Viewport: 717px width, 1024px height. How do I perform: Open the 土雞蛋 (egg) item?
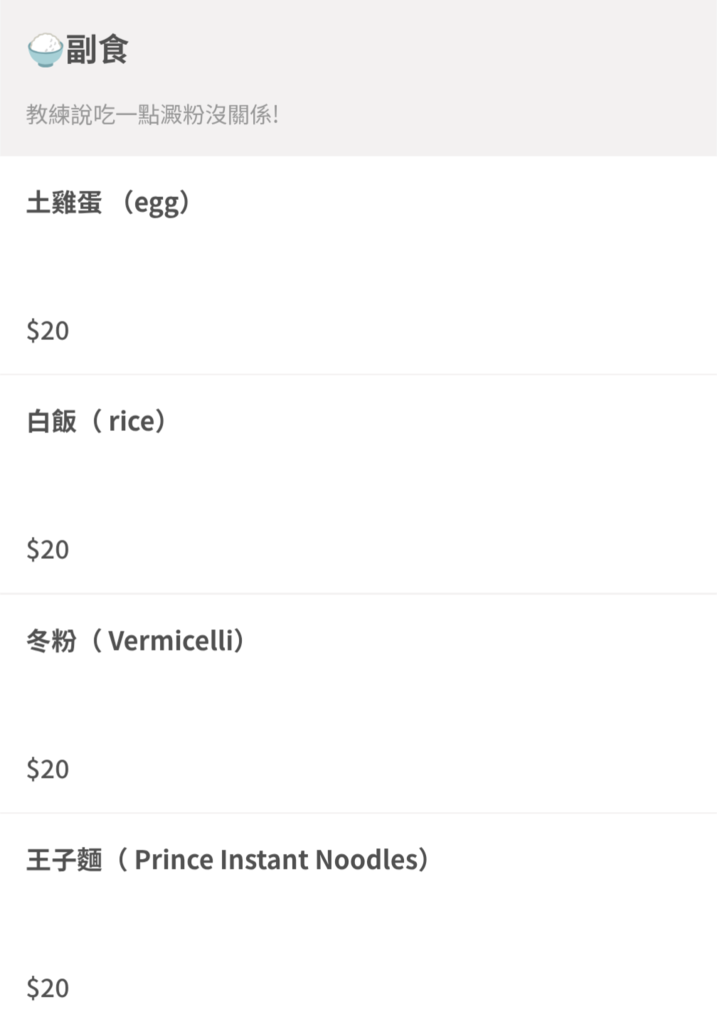click(358, 265)
